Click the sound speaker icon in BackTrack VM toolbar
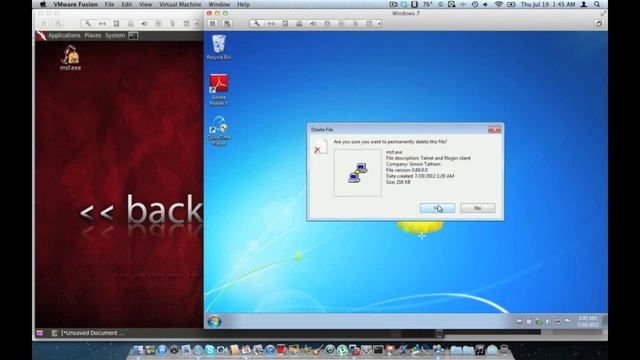This screenshot has width=640, height=360. click(144, 24)
